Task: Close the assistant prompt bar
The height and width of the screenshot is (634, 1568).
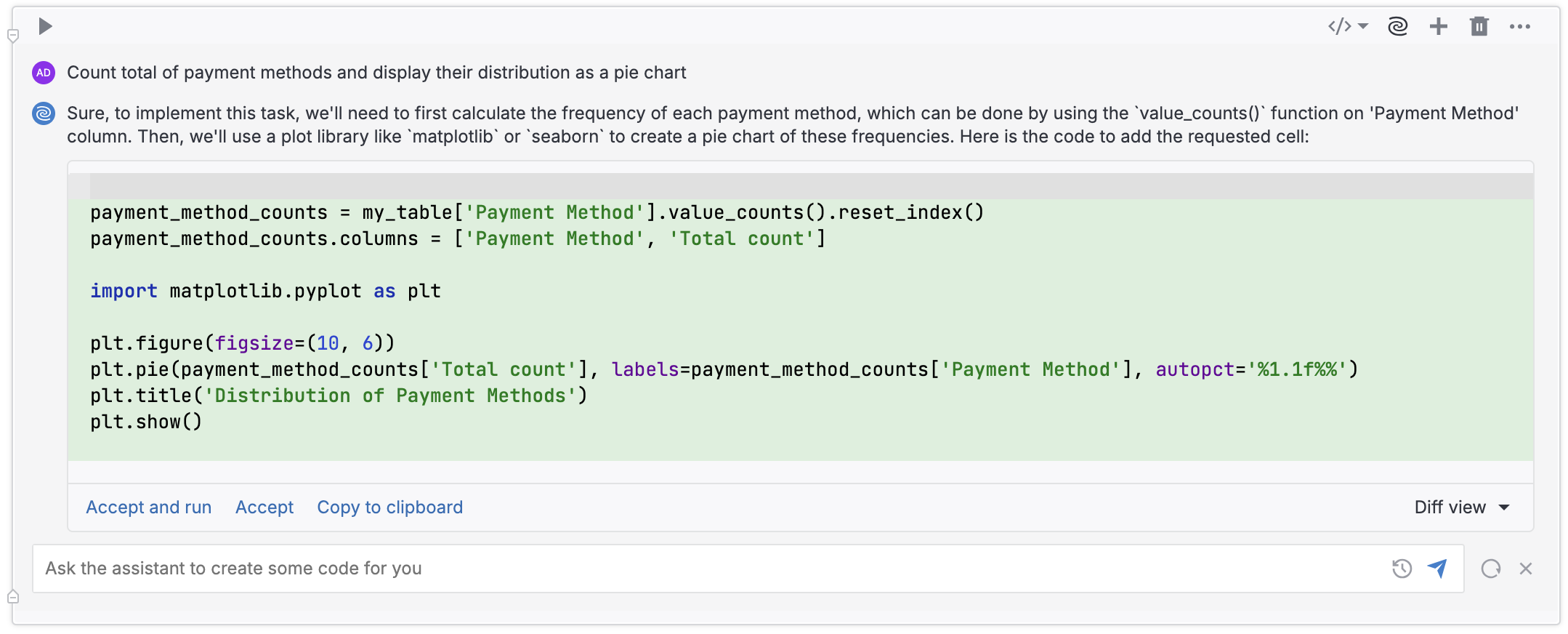Action: (1526, 569)
